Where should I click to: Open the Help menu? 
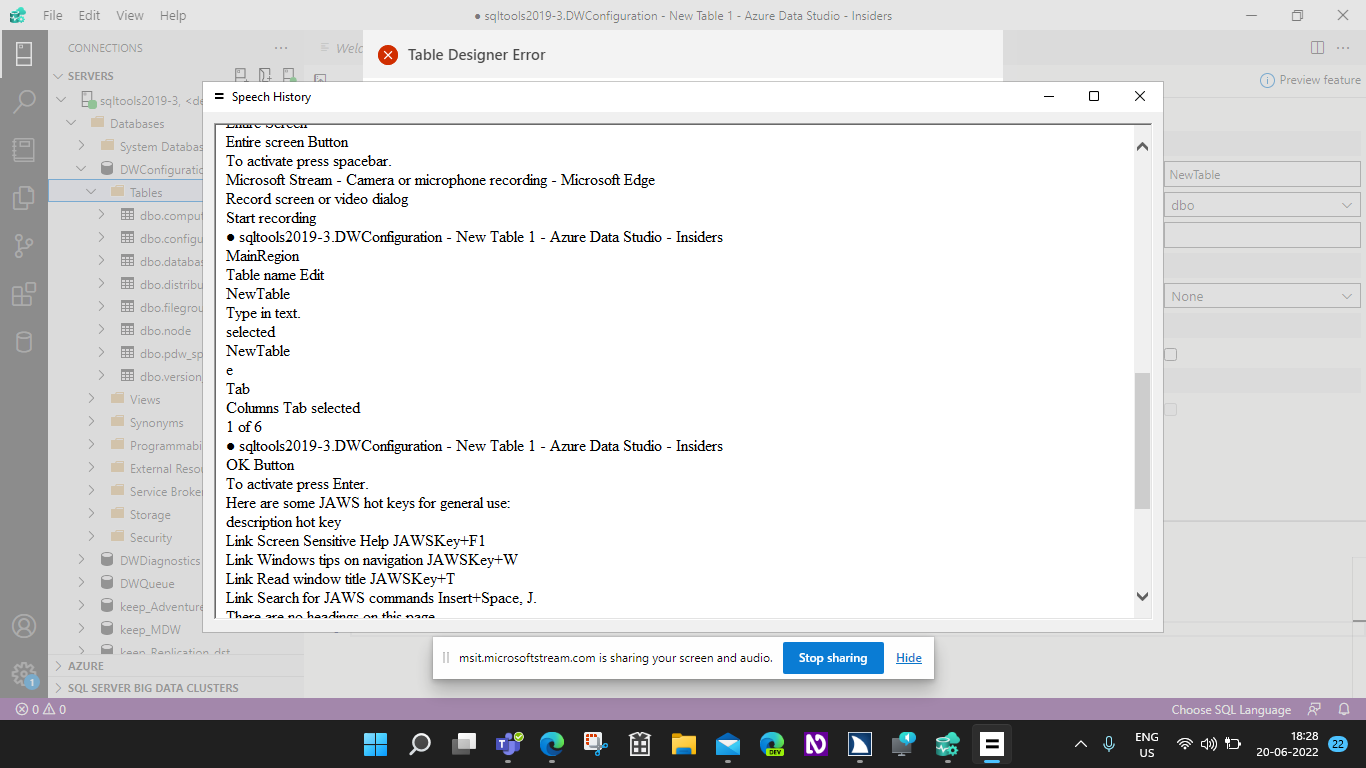173,15
